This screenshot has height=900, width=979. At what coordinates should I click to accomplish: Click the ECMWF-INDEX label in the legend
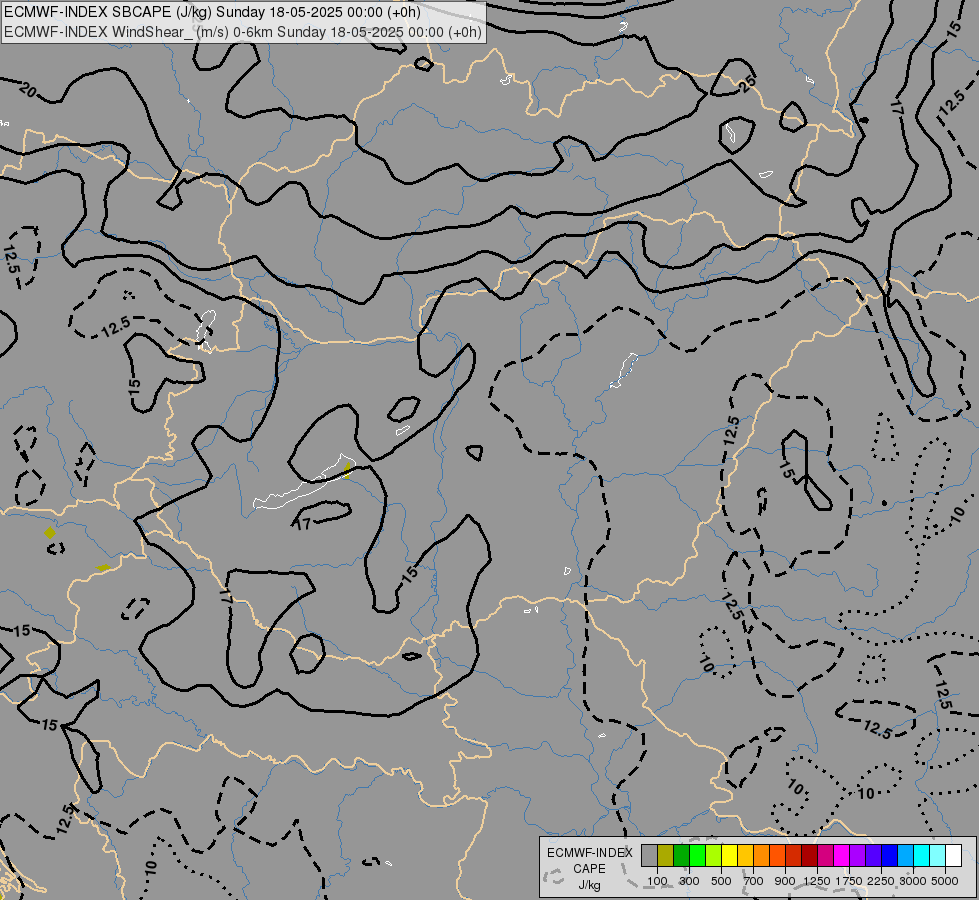pyautogui.click(x=589, y=853)
